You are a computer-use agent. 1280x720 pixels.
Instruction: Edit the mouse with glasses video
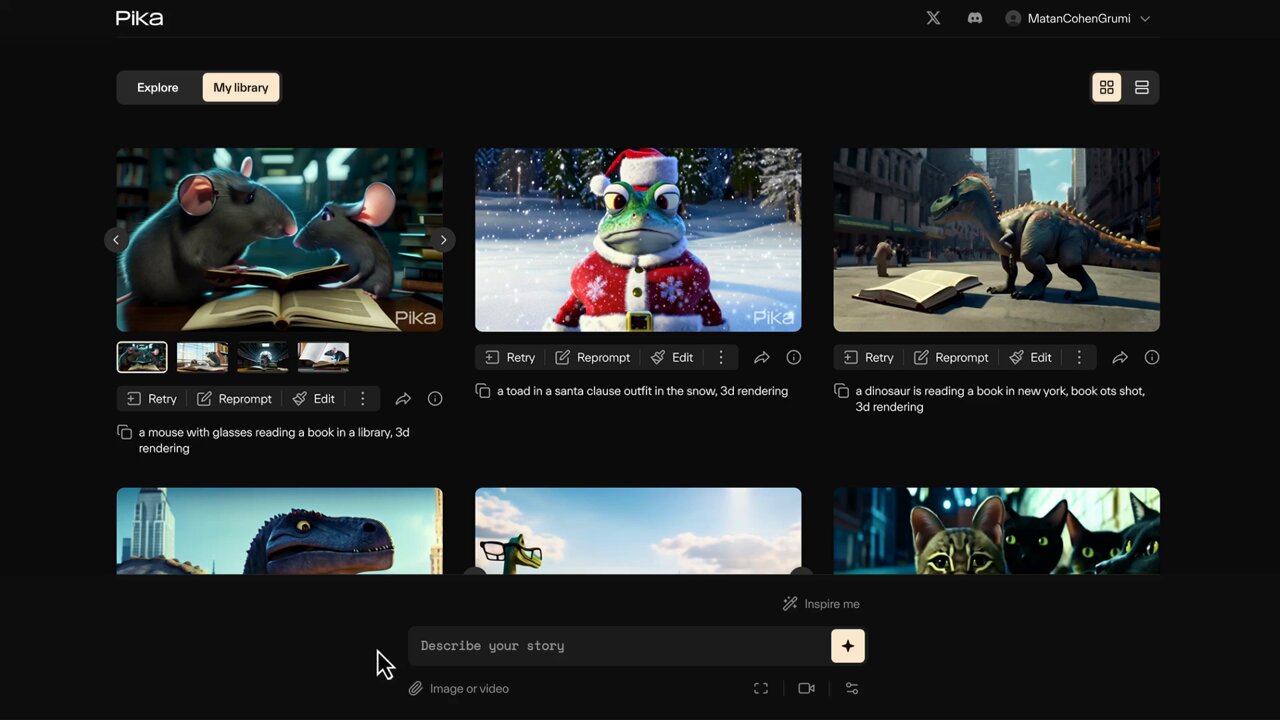tap(314, 398)
